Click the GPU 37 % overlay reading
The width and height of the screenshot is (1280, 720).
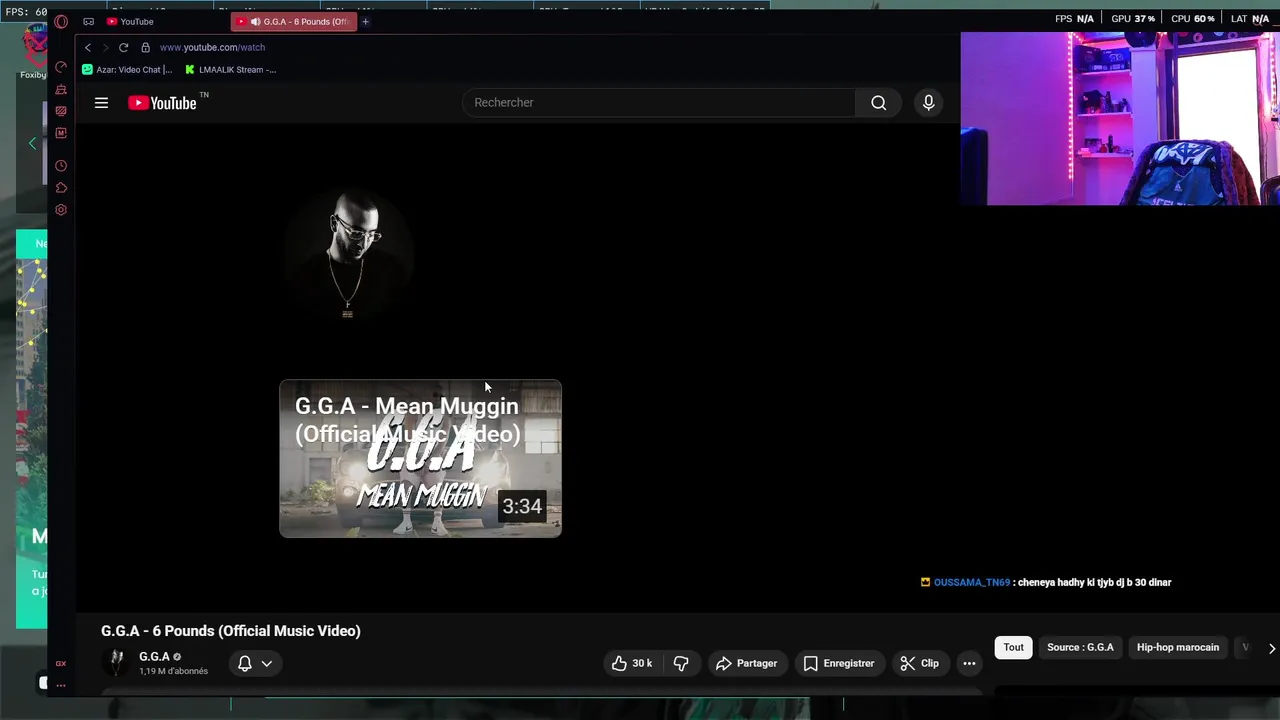[x=1133, y=19]
